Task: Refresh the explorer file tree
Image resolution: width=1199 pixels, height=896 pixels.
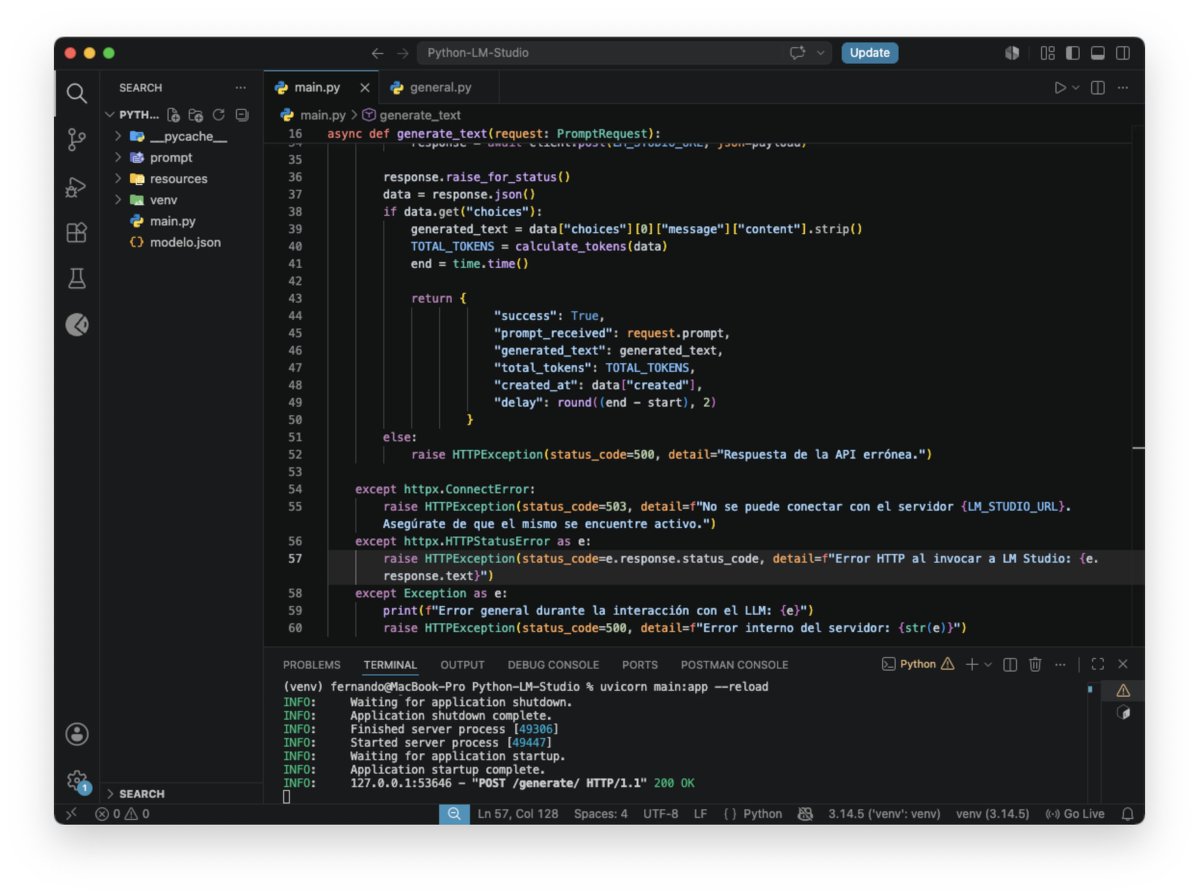Action: 219,115
